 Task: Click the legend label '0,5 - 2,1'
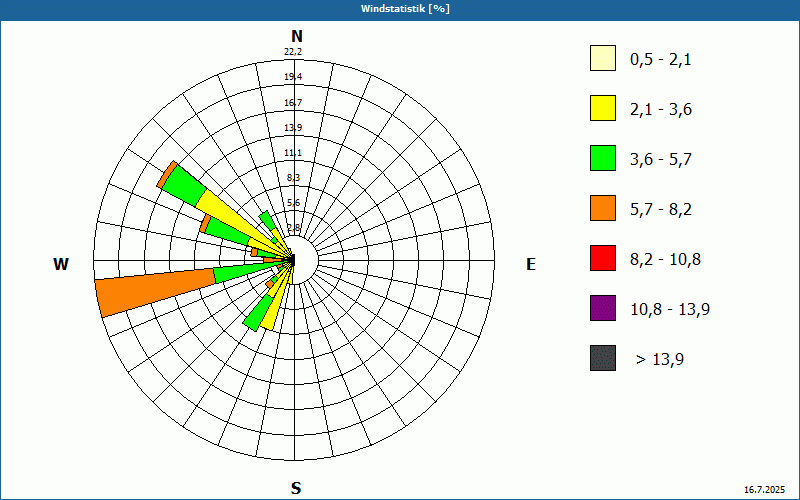click(x=661, y=60)
